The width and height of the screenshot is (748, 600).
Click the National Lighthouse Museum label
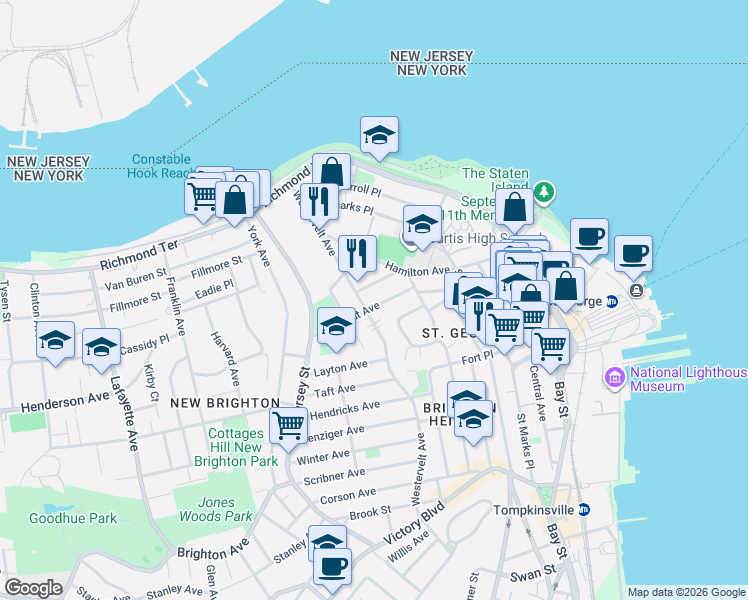coord(688,379)
